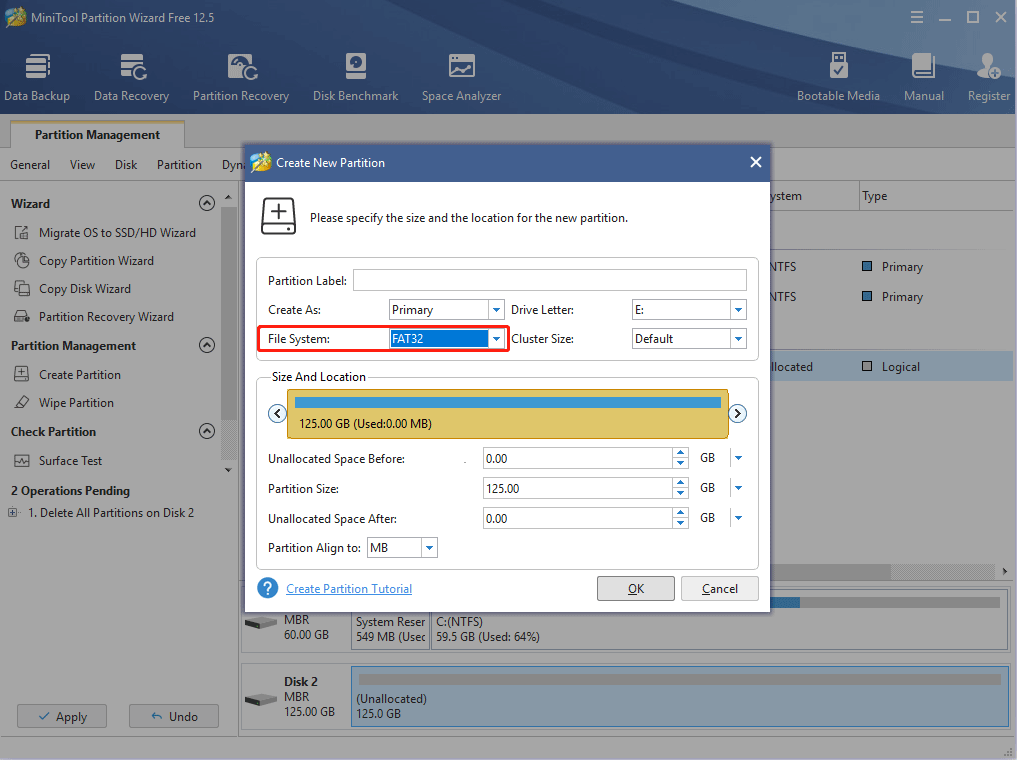Move the partition right with the arrow button
The width and height of the screenshot is (1017, 760).
click(737, 413)
